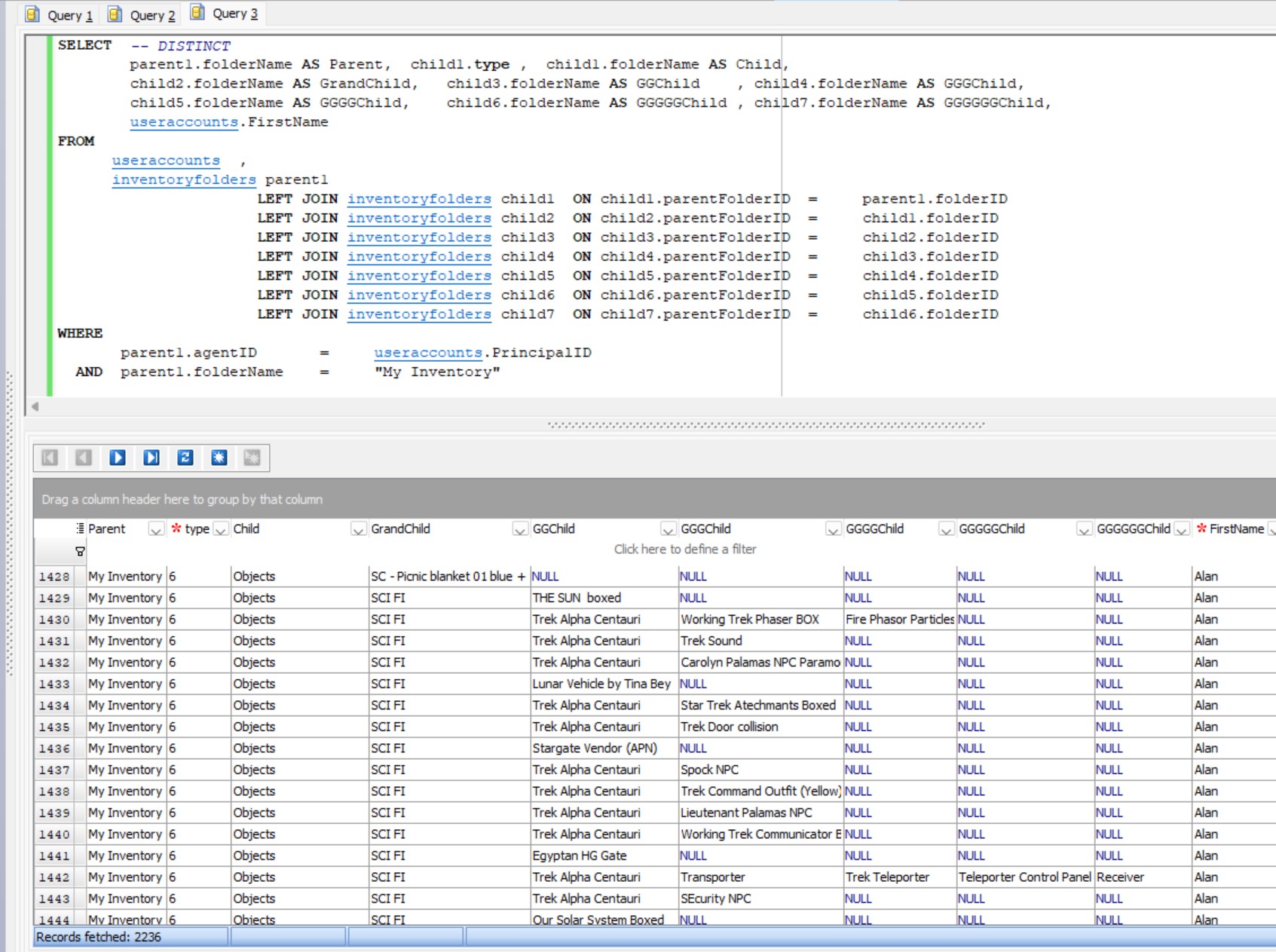This screenshot has width=1276, height=952.
Task: Expand the Child column filter dropdown
Action: point(358,530)
